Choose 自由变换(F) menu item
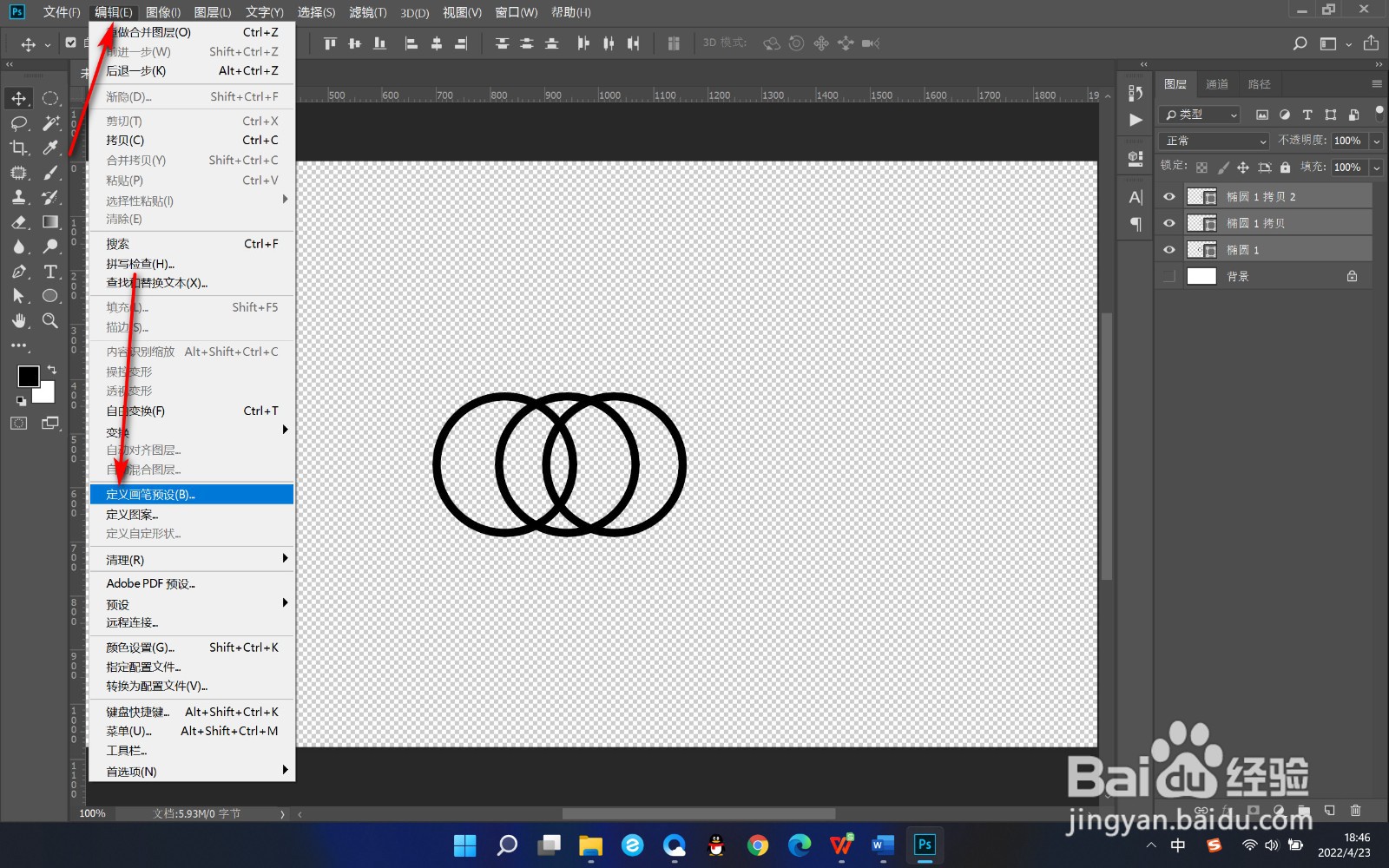Screen dimensions: 1389x868 [x=192, y=411]
